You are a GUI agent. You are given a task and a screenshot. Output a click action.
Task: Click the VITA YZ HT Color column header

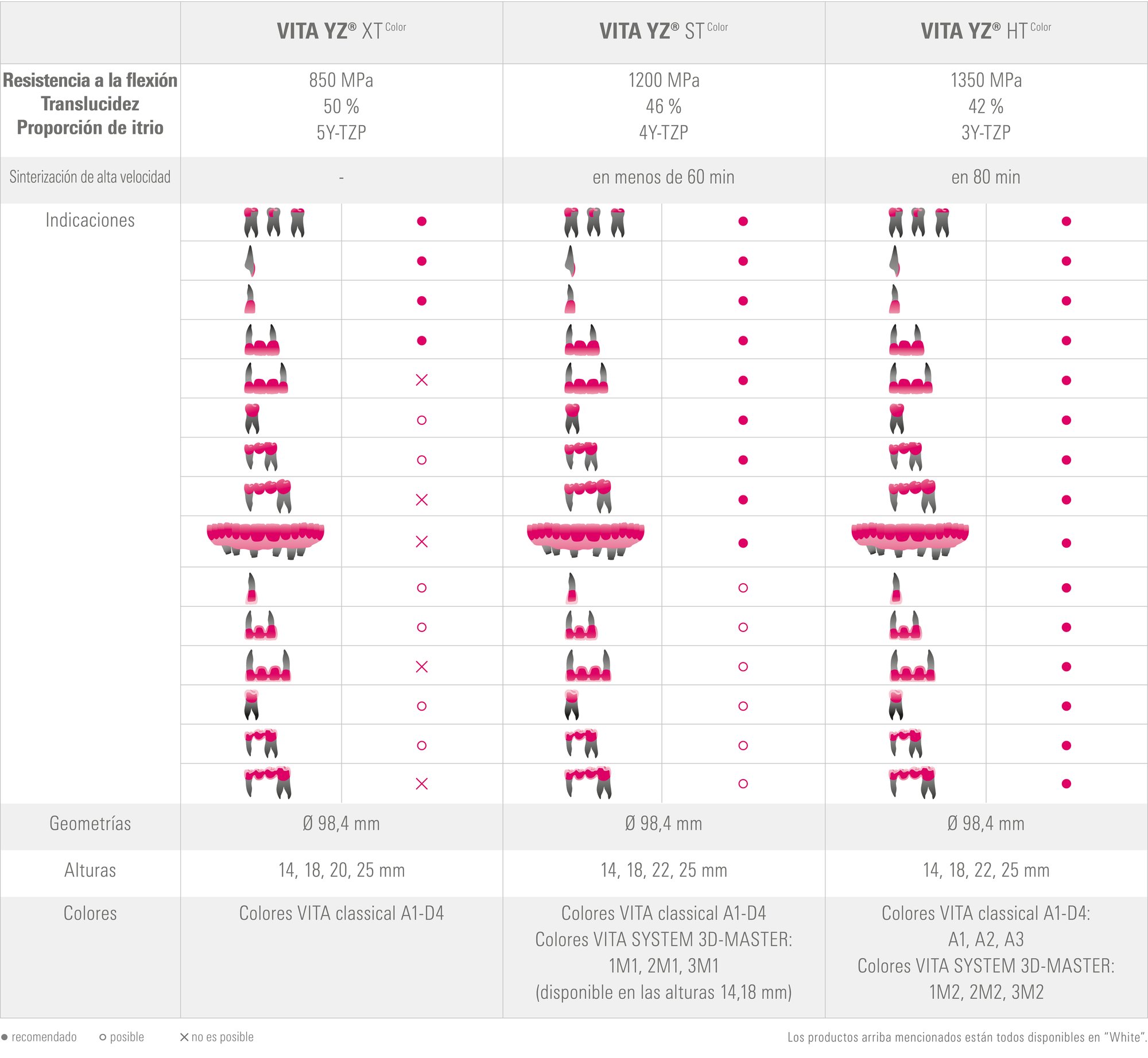click(986, 31)
